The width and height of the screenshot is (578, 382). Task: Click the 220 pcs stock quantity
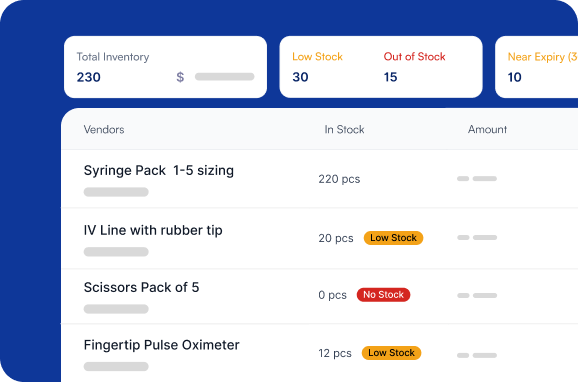tap(339, 179)
